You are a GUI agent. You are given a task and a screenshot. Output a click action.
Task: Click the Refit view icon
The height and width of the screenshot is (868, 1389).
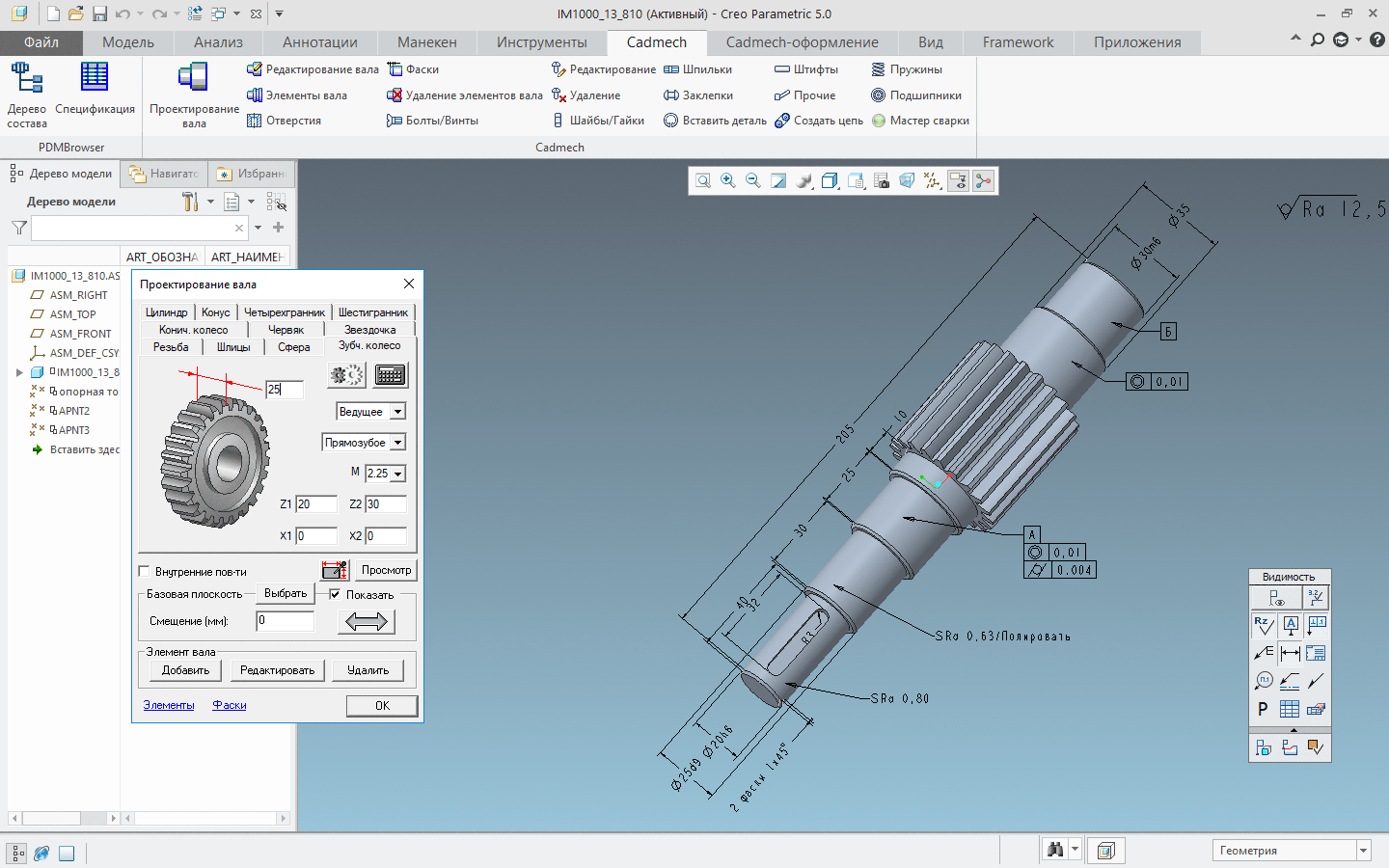tap(703, 181)
